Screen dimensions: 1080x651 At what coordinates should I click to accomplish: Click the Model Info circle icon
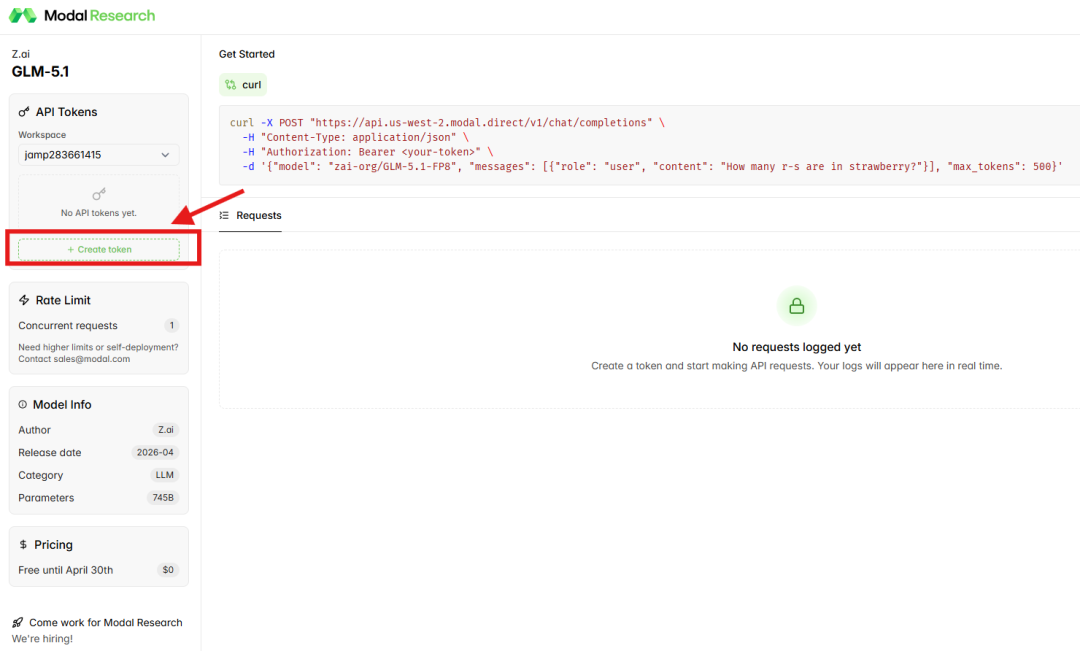(23, 404)
